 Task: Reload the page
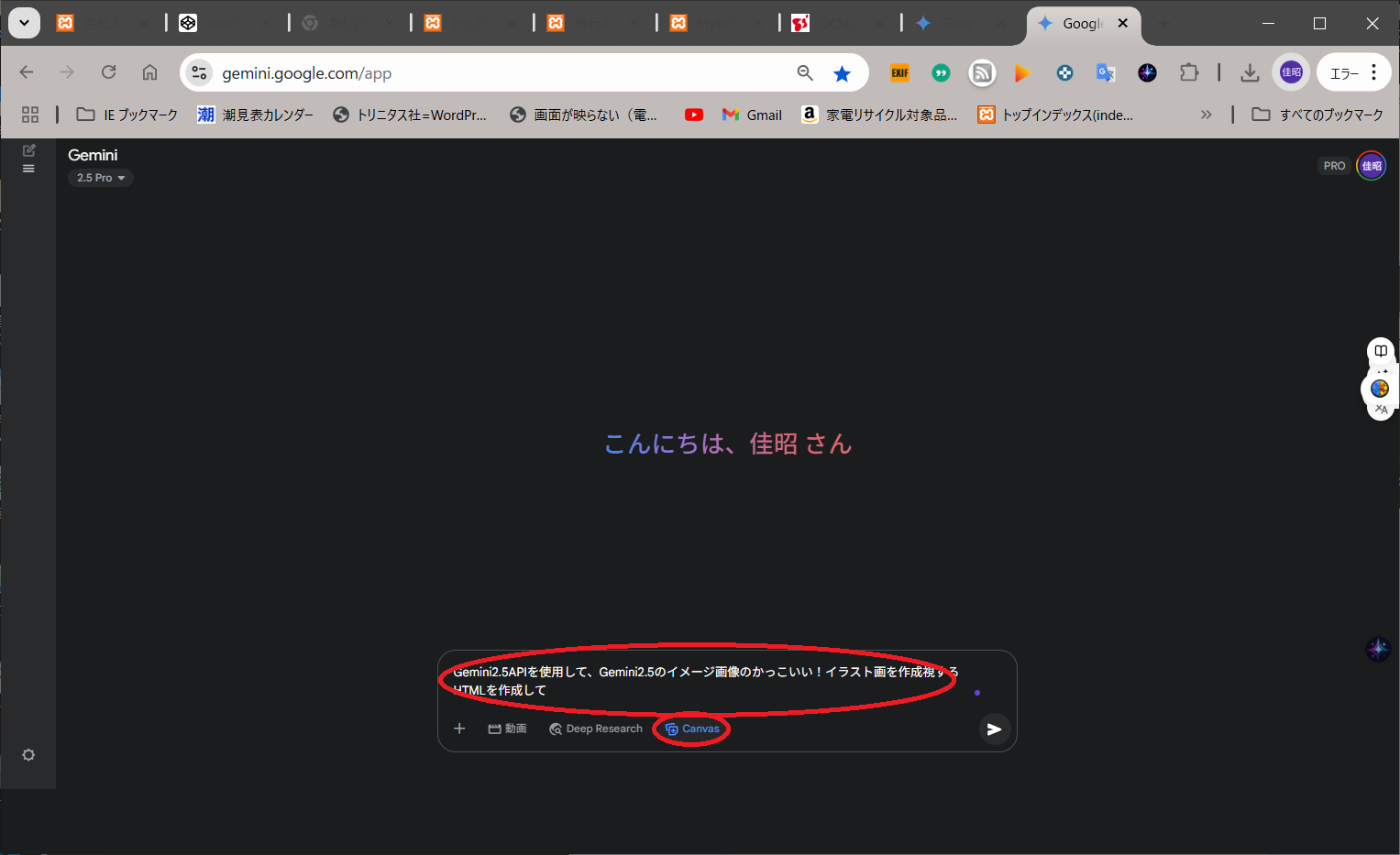[x=108, y=72]
